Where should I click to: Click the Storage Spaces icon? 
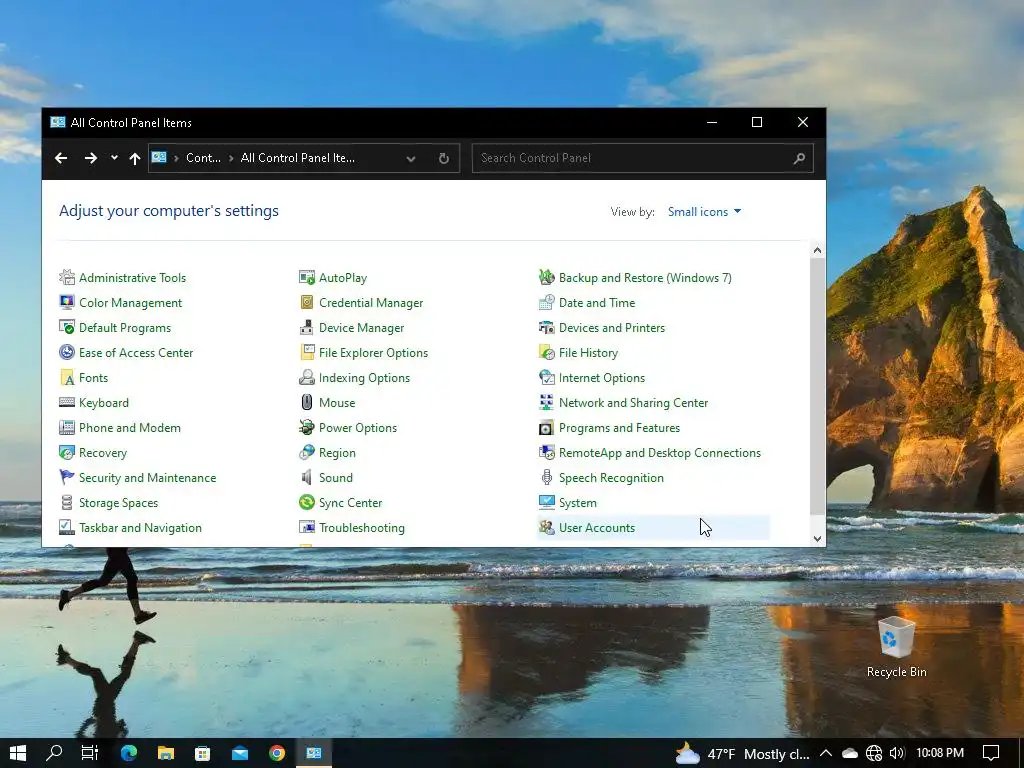pos(67,503)
